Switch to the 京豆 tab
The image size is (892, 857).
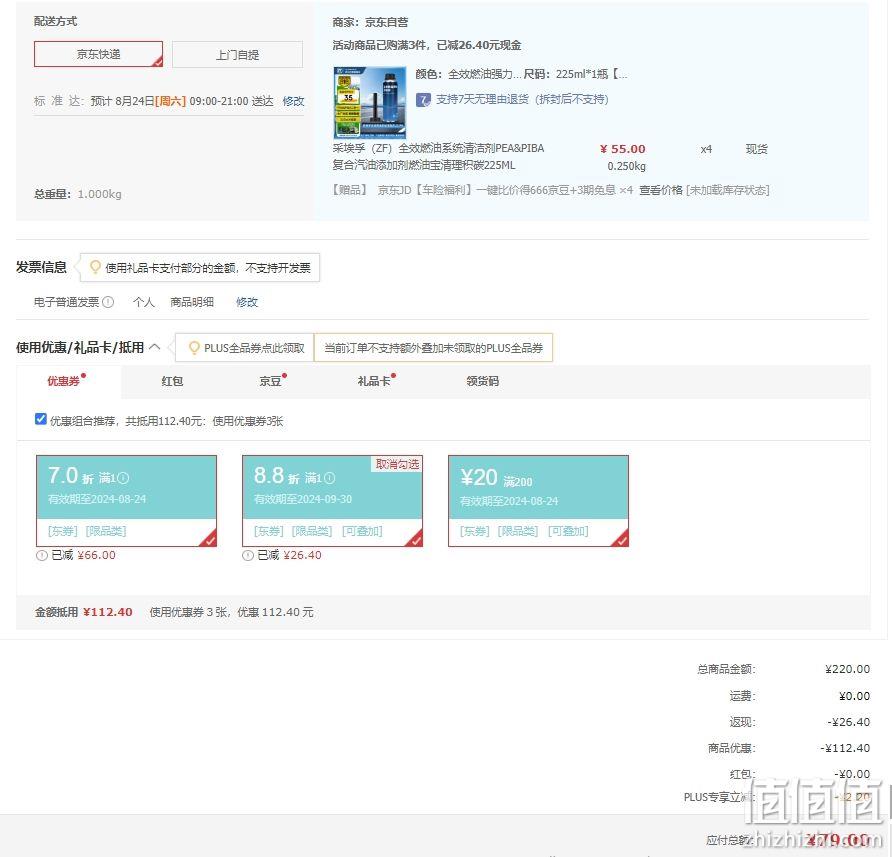[x=270, y=381]
